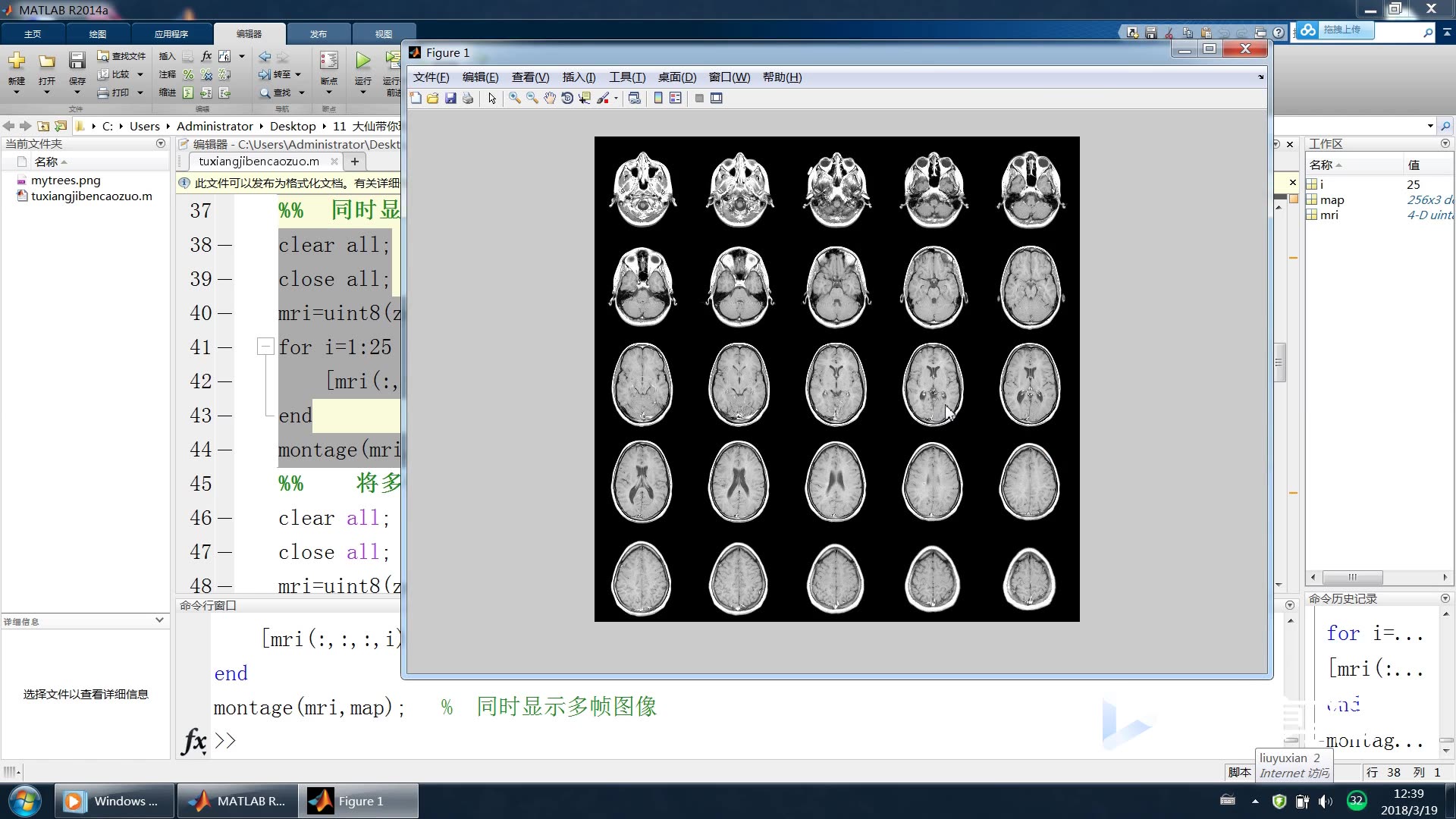The width and height of the screenshot is (1456, 819).
Task: Toggle the Edit Plot arrow tool
Action: (x=492, y=99)
